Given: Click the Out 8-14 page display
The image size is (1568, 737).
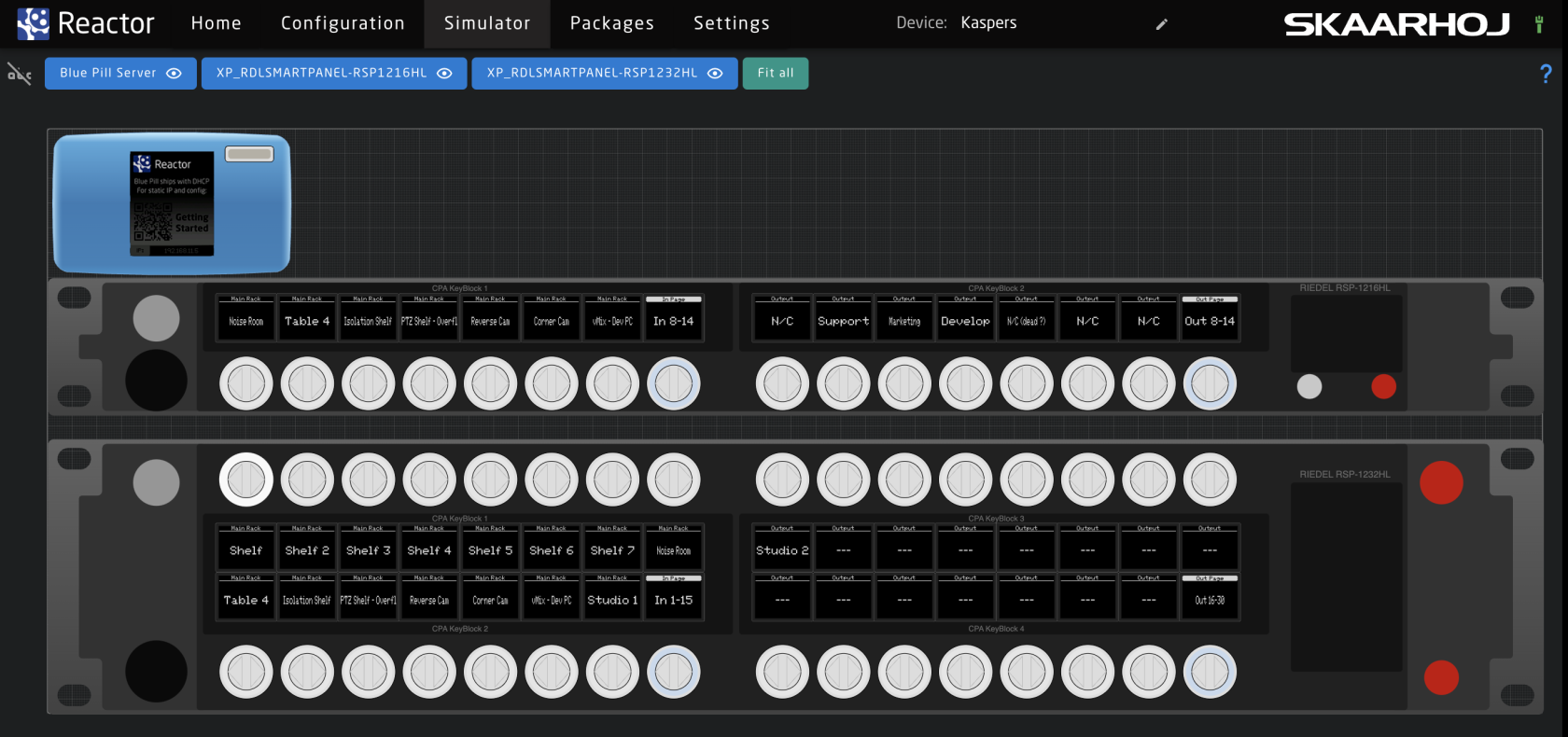Looking at the screenshot, I should 1210,320.
